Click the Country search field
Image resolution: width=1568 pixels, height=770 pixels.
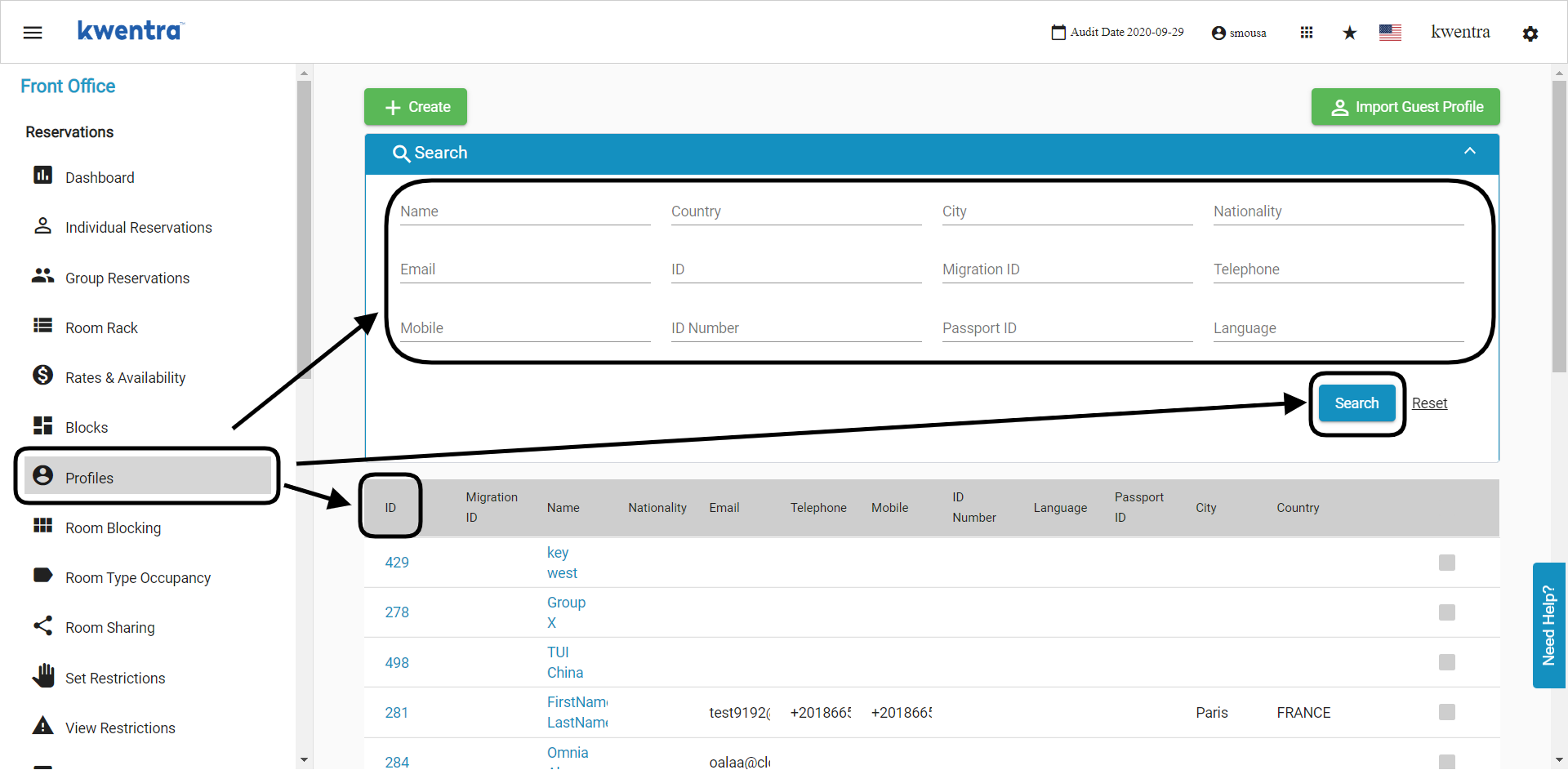coord(796,211)
